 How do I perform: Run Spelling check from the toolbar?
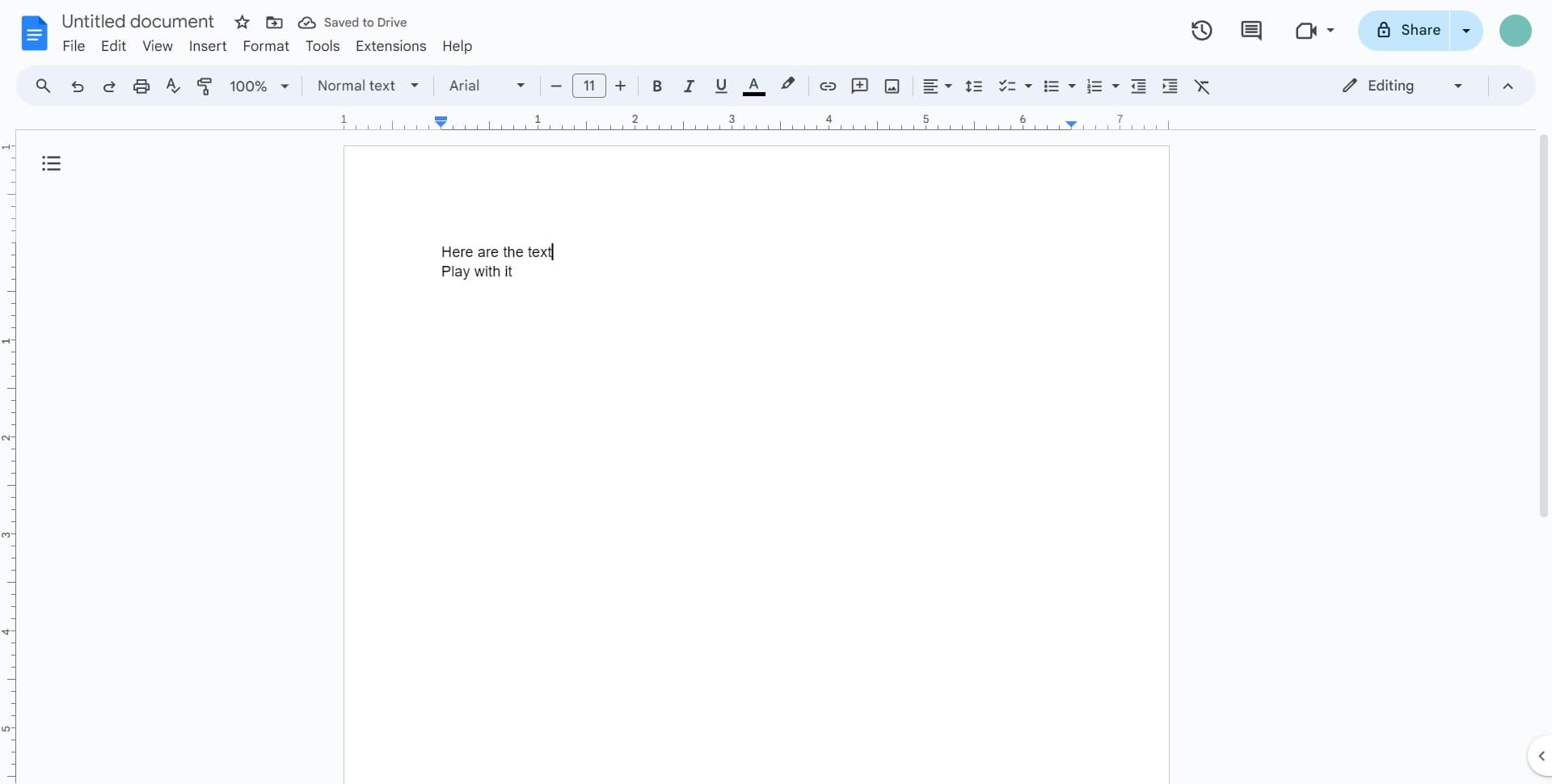coord(173,86)
